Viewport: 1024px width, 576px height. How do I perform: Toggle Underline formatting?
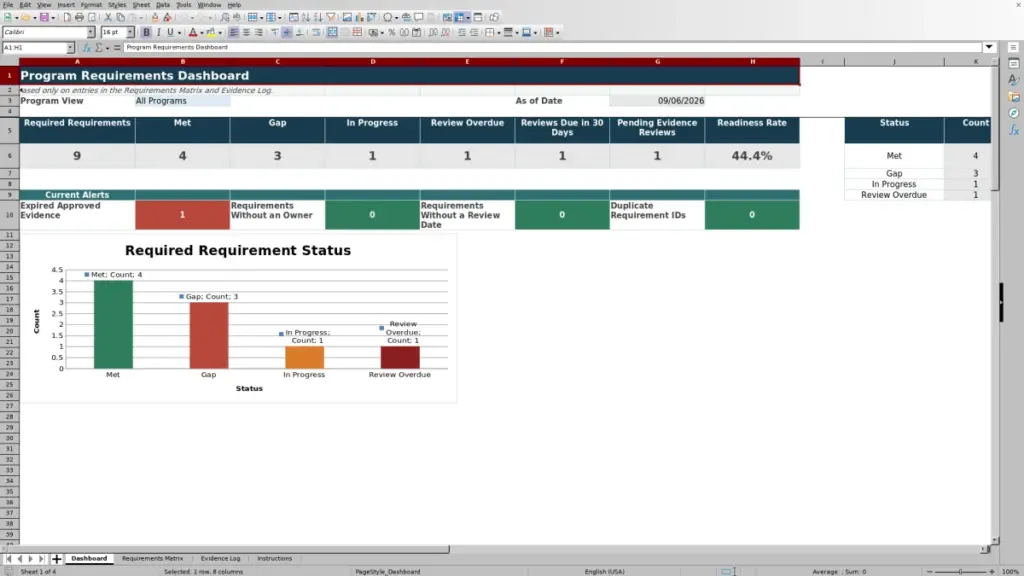(170, 32)
